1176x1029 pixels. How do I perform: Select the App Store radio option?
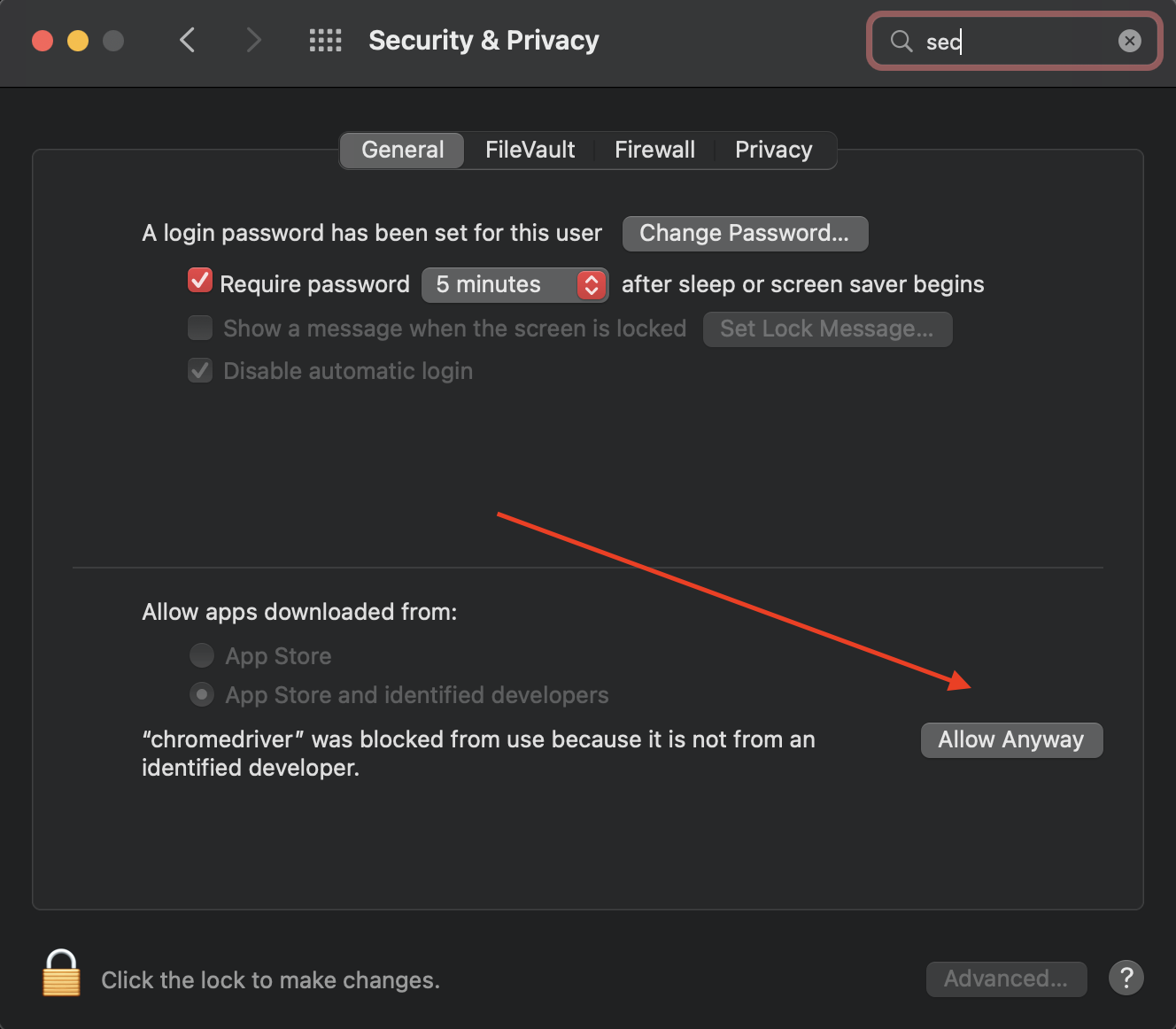pos(202,655)
